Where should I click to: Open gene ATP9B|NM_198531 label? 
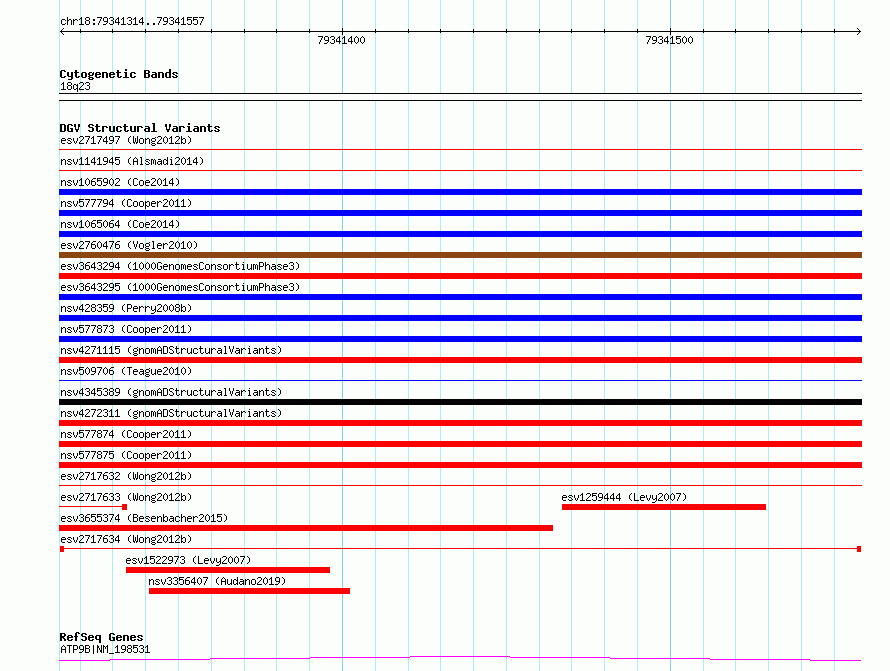tap(105, 649)
